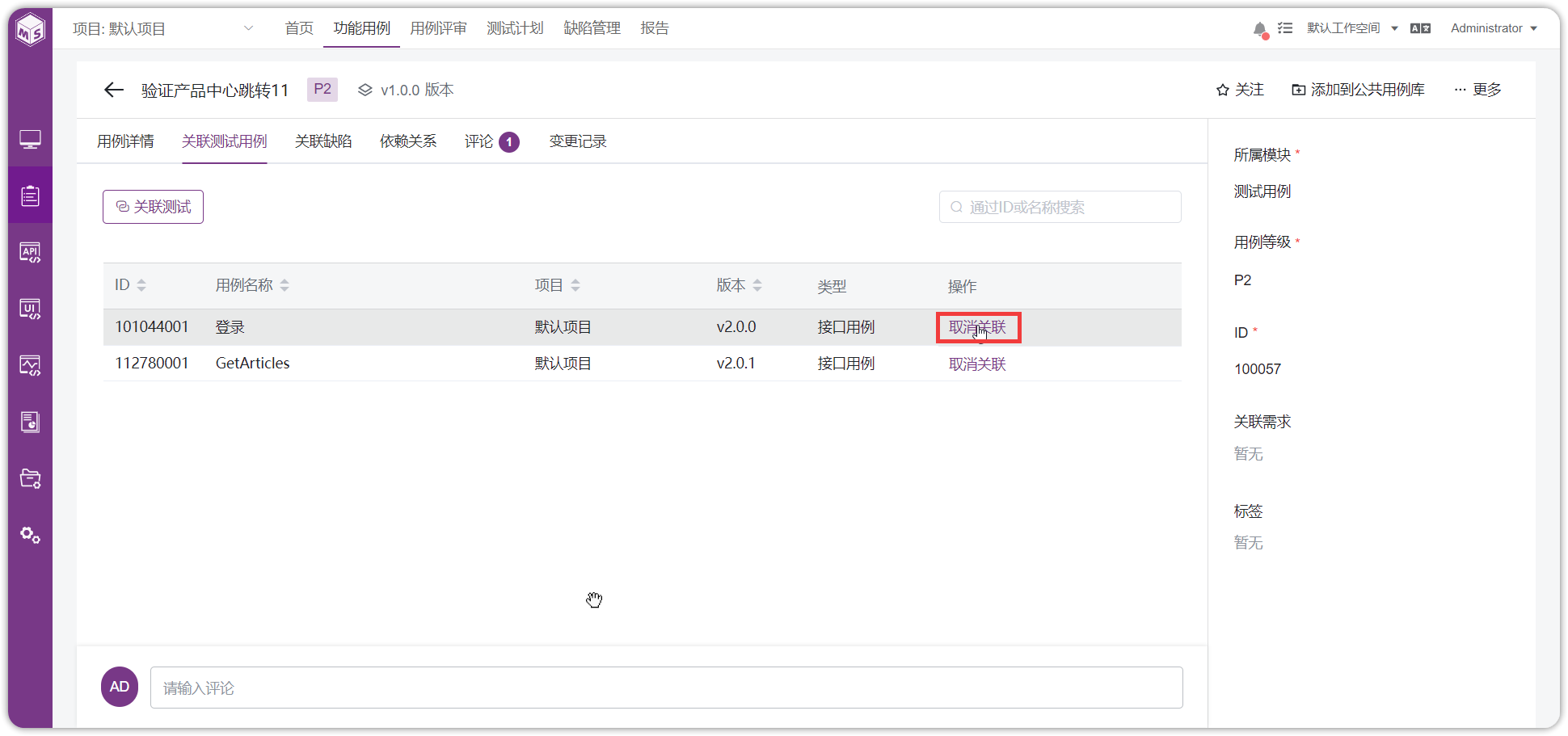Viewport: 1568px width, 736px height.
Task: Cancel association for 登录 row
Action: [x=977, y=327]
